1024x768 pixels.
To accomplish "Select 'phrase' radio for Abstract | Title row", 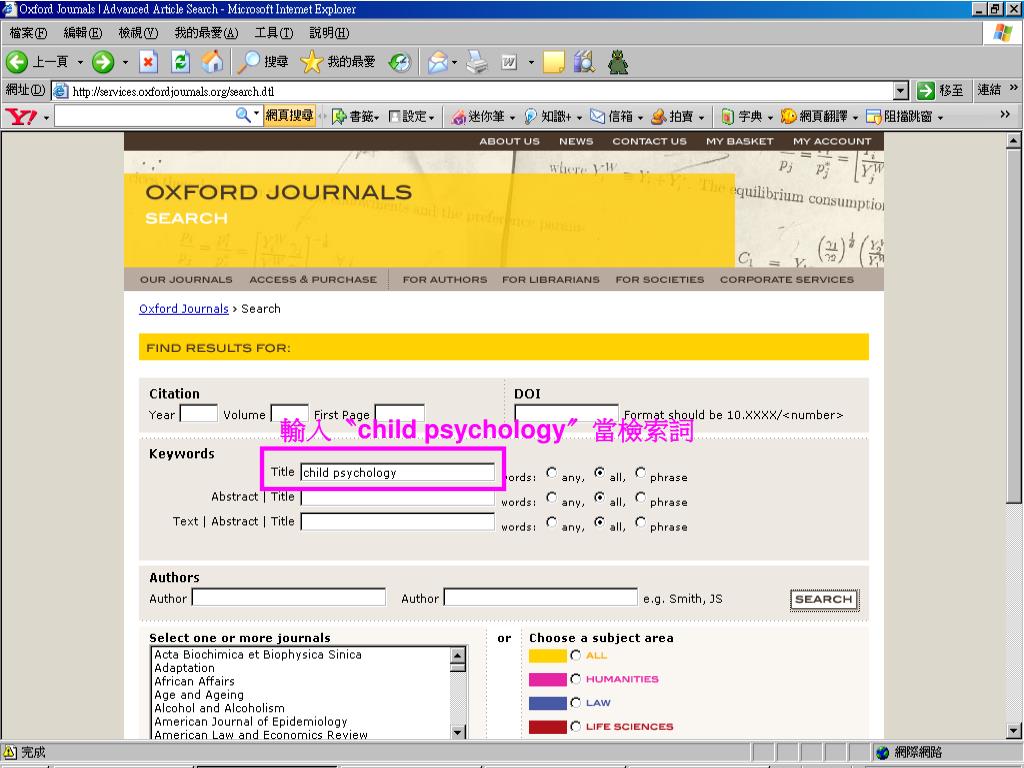I will tap(641, 497).
